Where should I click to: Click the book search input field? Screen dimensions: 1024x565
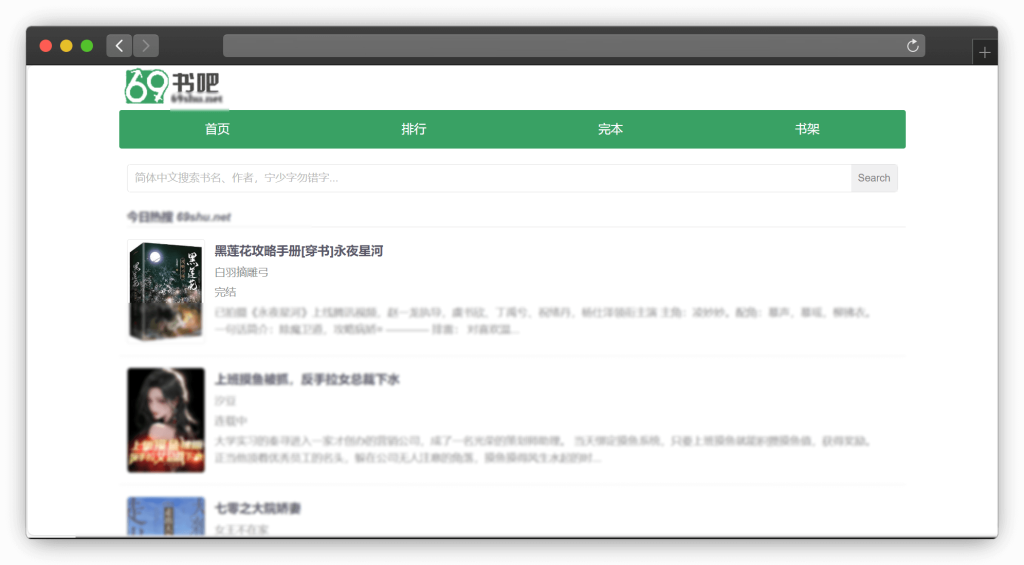pos(489,178)
